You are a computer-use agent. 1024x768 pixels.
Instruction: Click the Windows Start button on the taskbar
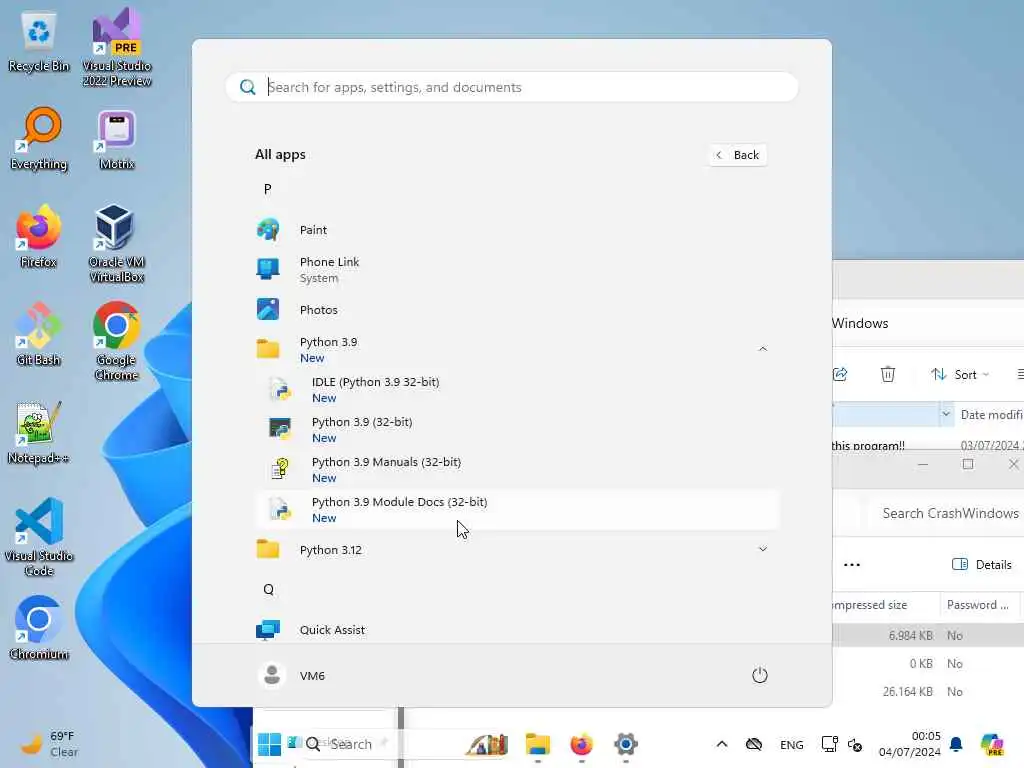269,744
